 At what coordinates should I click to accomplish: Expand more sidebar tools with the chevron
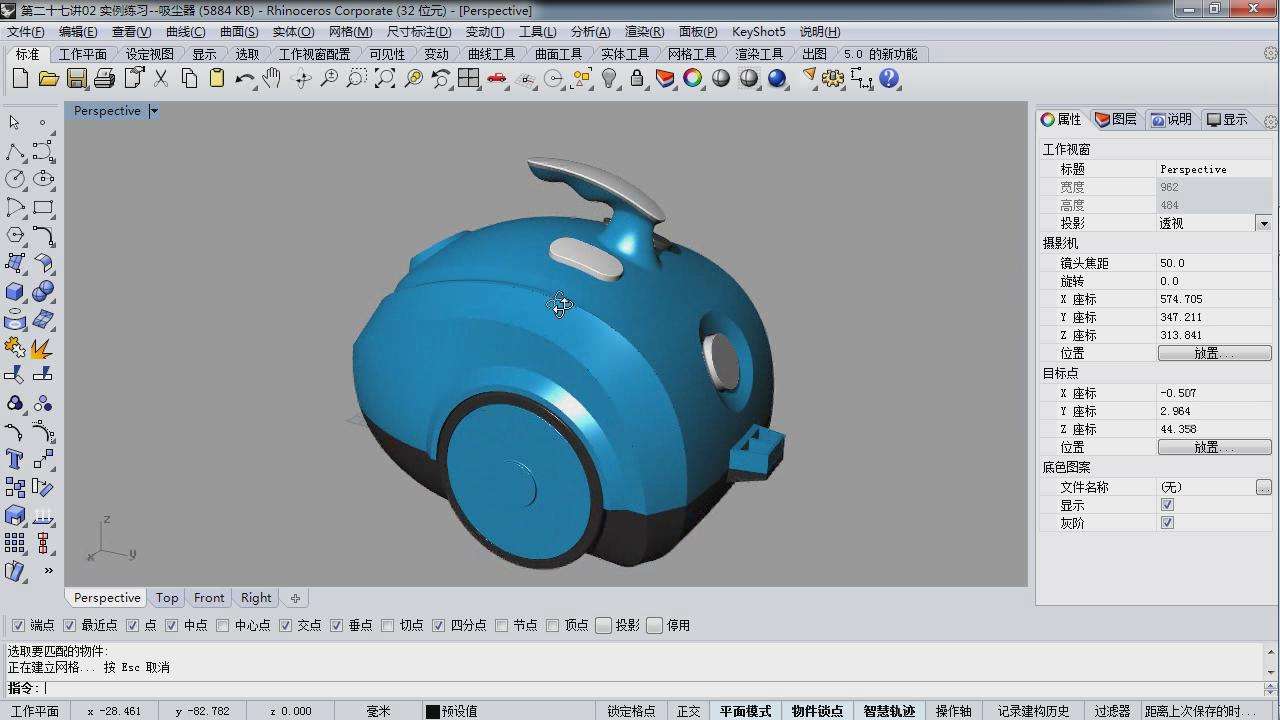[48, 570]
